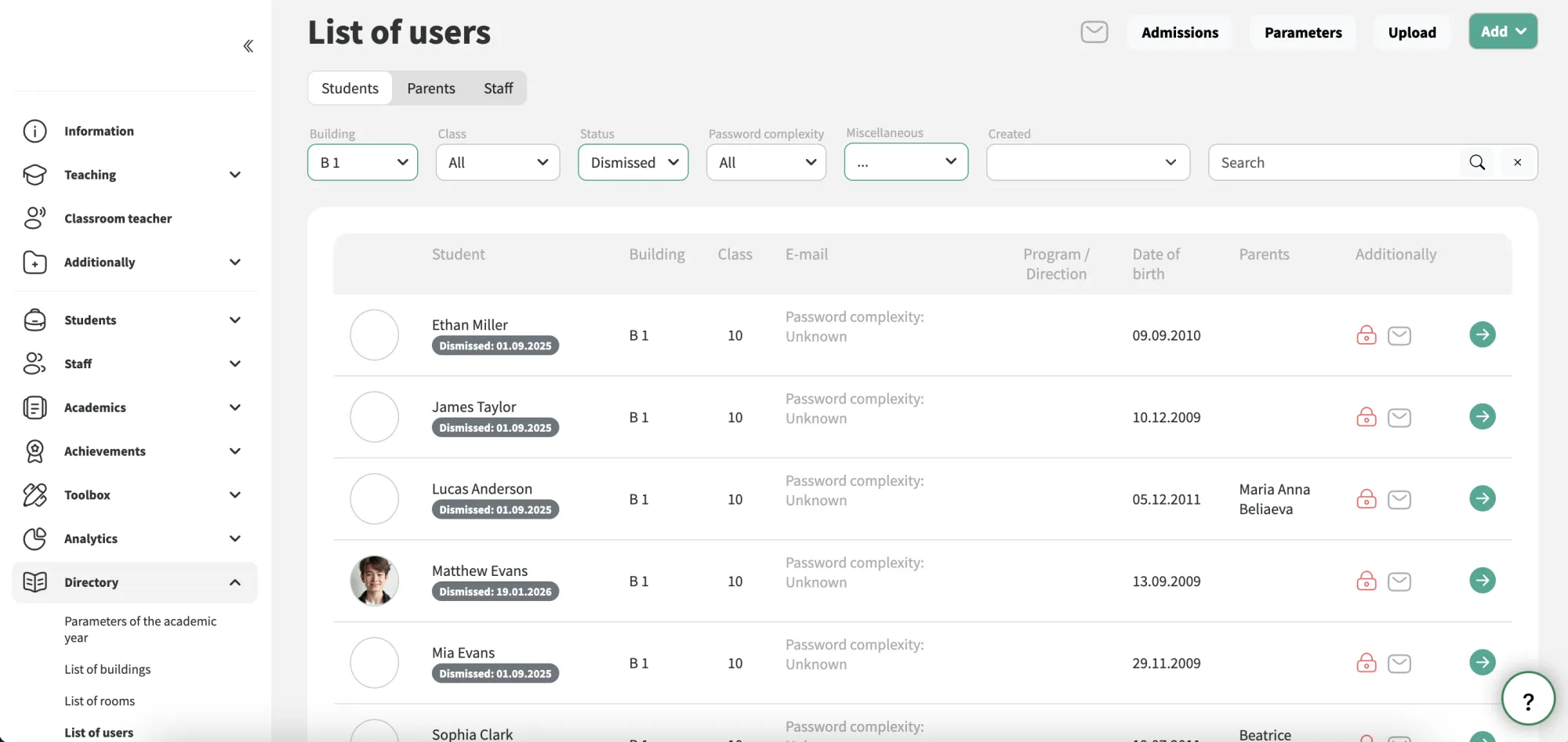Open the Created filter dropdown
1568x742 pixels.
click(1087, 162)
